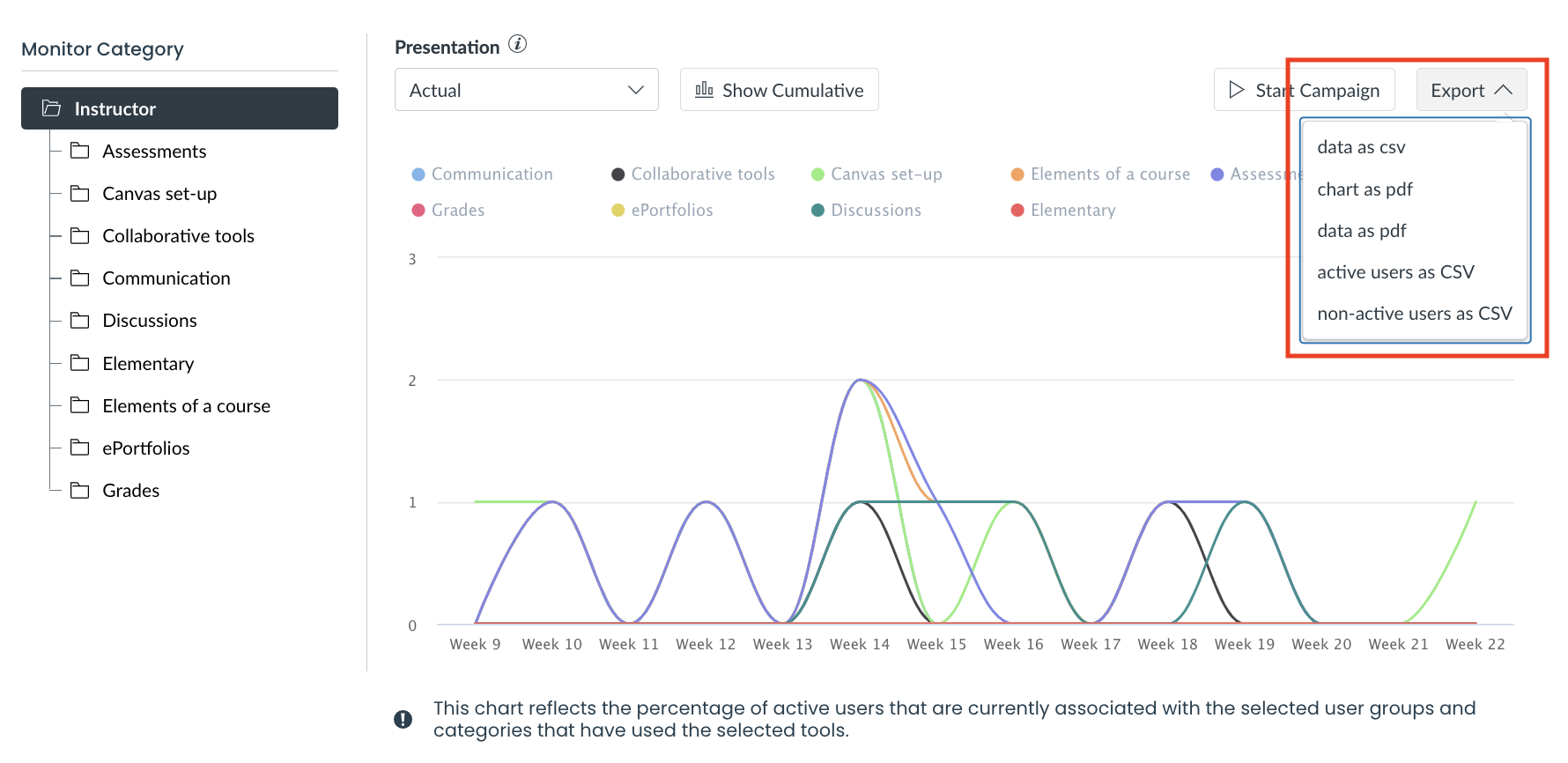Click the Canvas set-up folder icon
Screen dimensions: 1568x763
pos(80,193)
